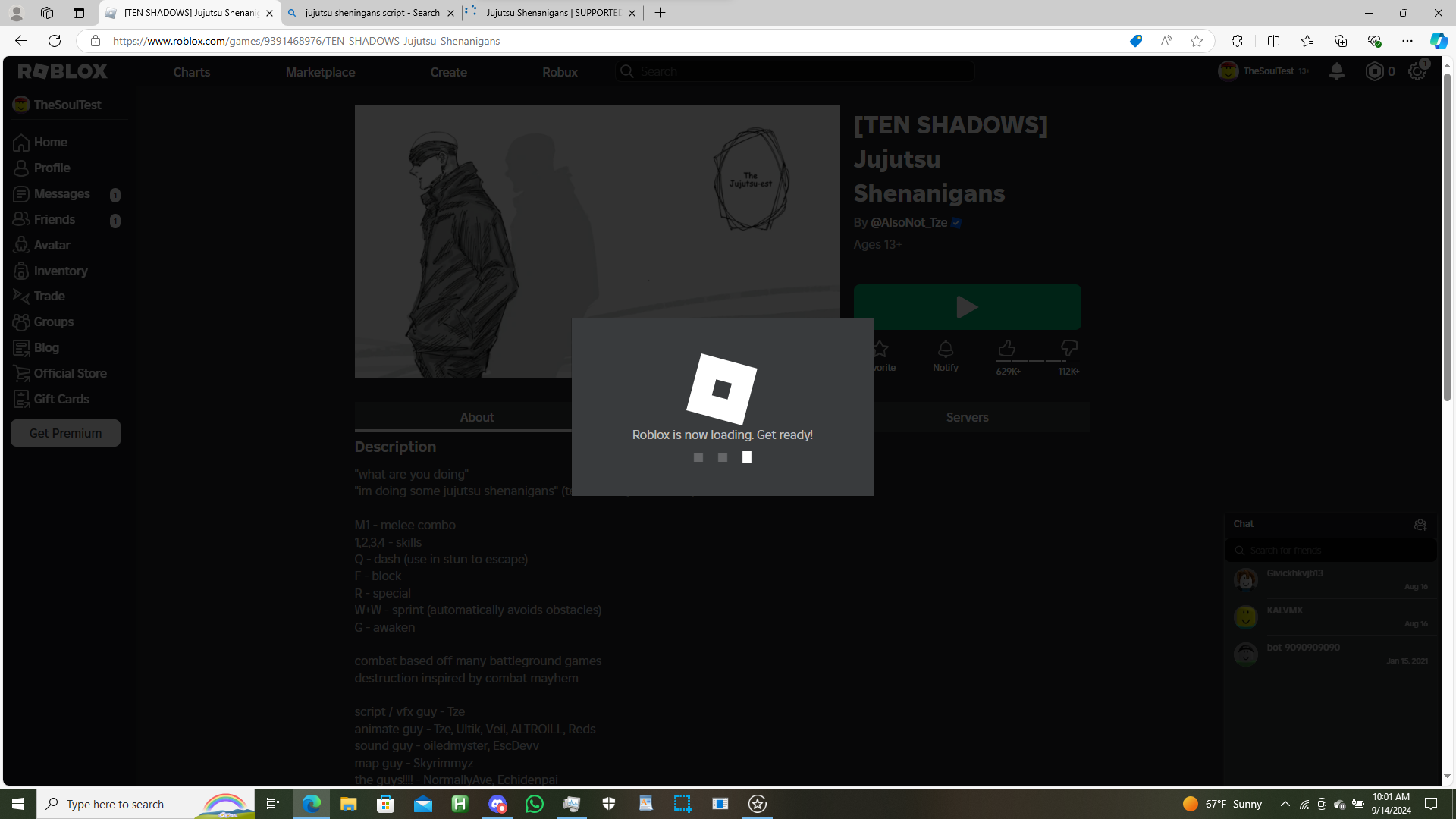Show hidden system tray icons chevron
This screenshot has width=1456, height=819.
[1285, 804]
